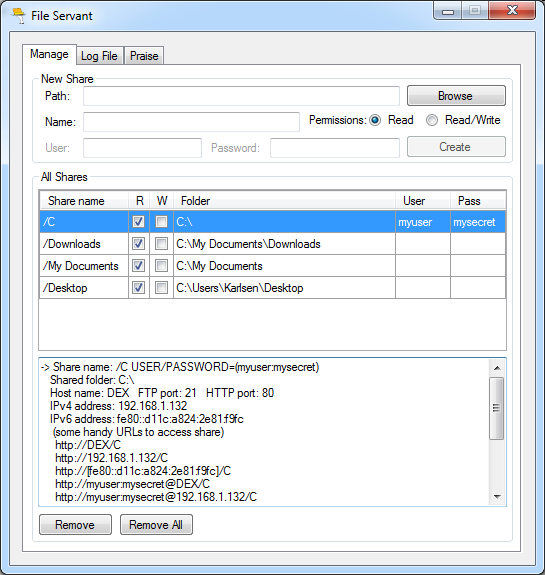Minimize the File Servant window
Viewport: 545px width, 575px height.
coord(448,11)
